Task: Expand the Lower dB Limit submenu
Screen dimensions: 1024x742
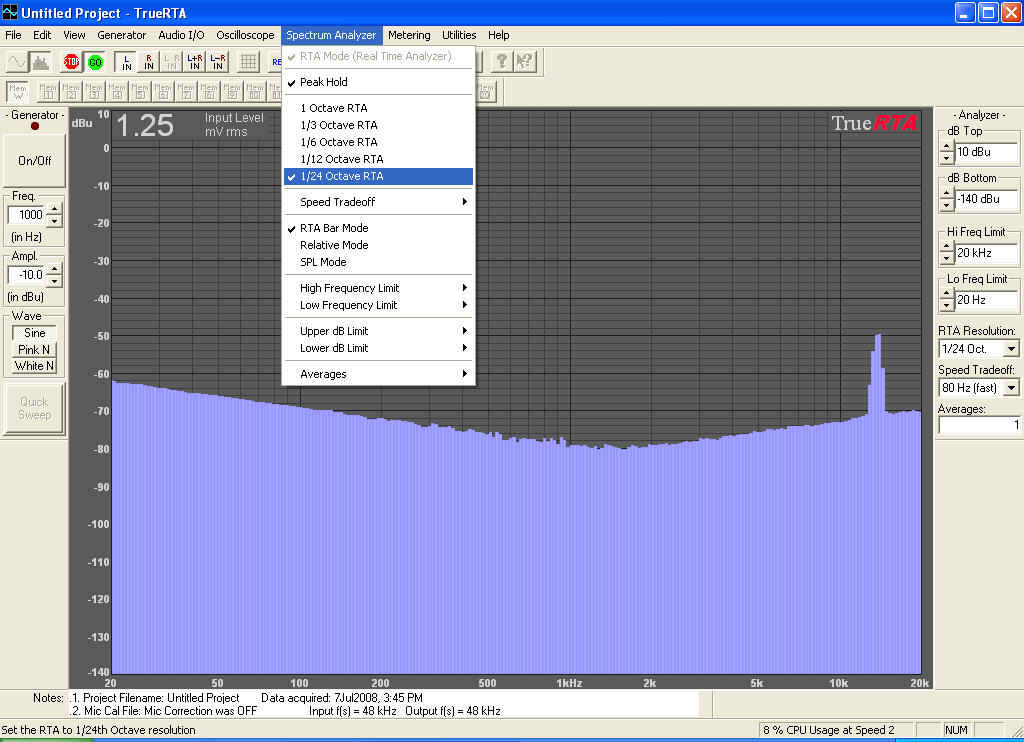Action: click(x=378, y=348)
